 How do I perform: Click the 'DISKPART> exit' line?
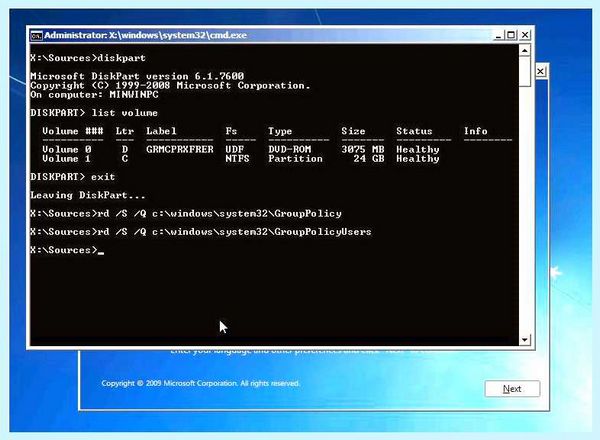pos(72,177)
